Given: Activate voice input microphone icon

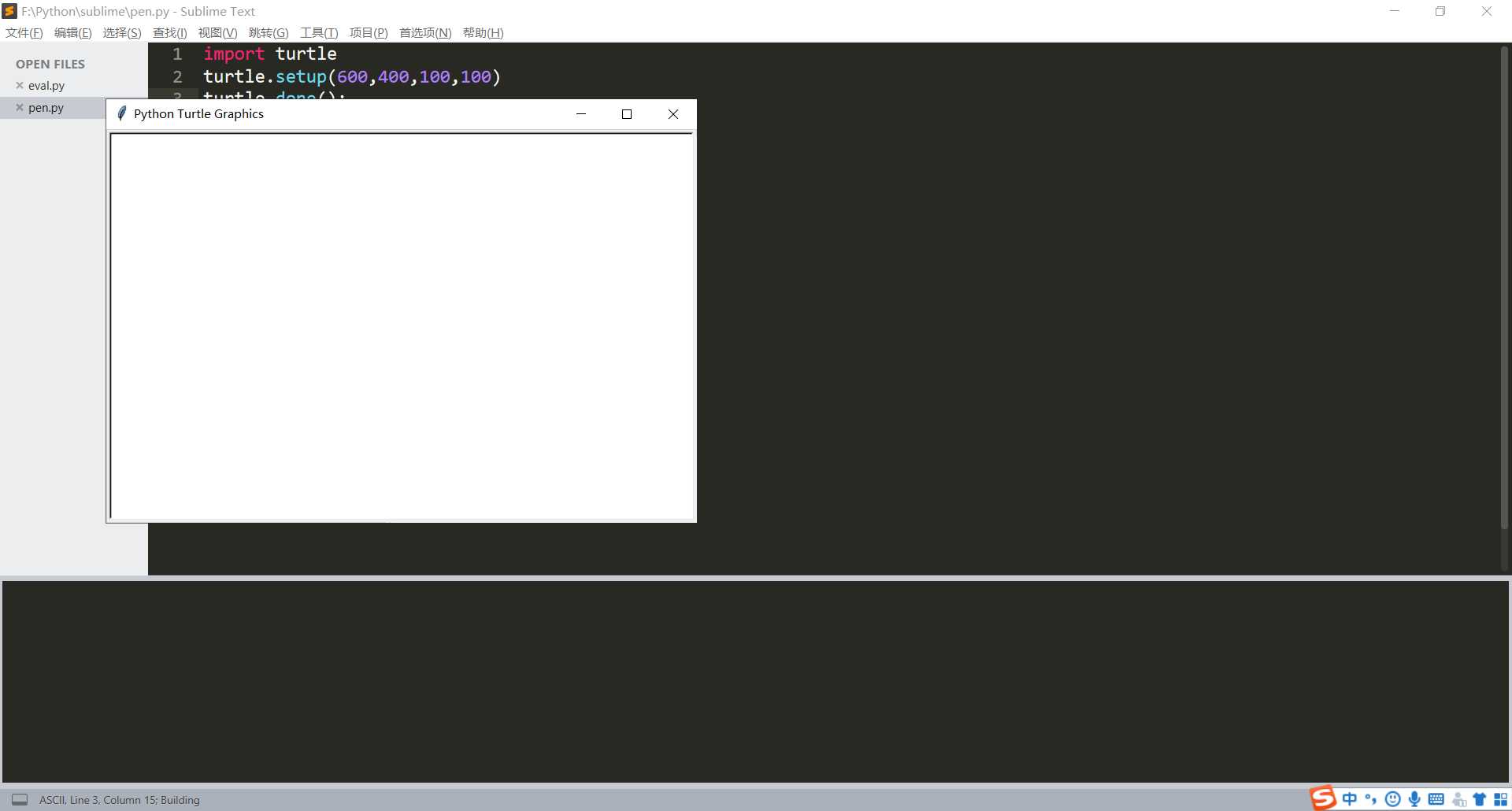Looking at the screenshot, I should tap(1414, 799).
